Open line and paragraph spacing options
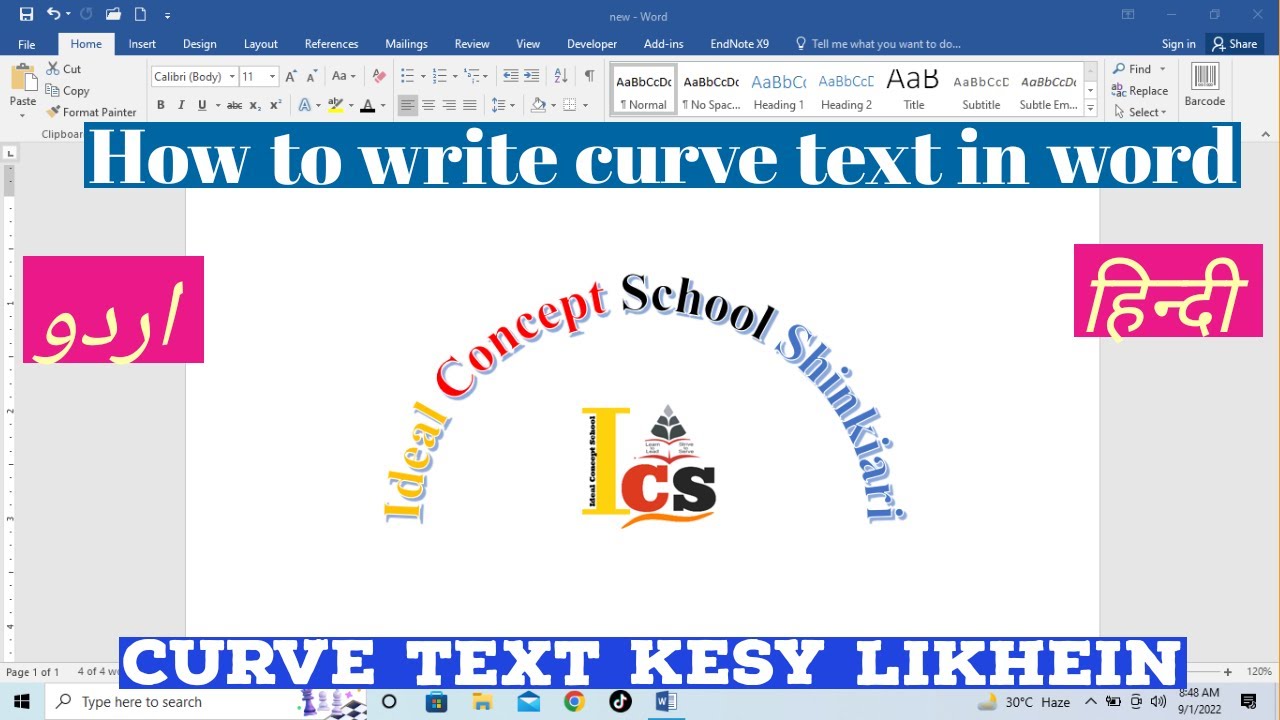 [x=502, y=105]
